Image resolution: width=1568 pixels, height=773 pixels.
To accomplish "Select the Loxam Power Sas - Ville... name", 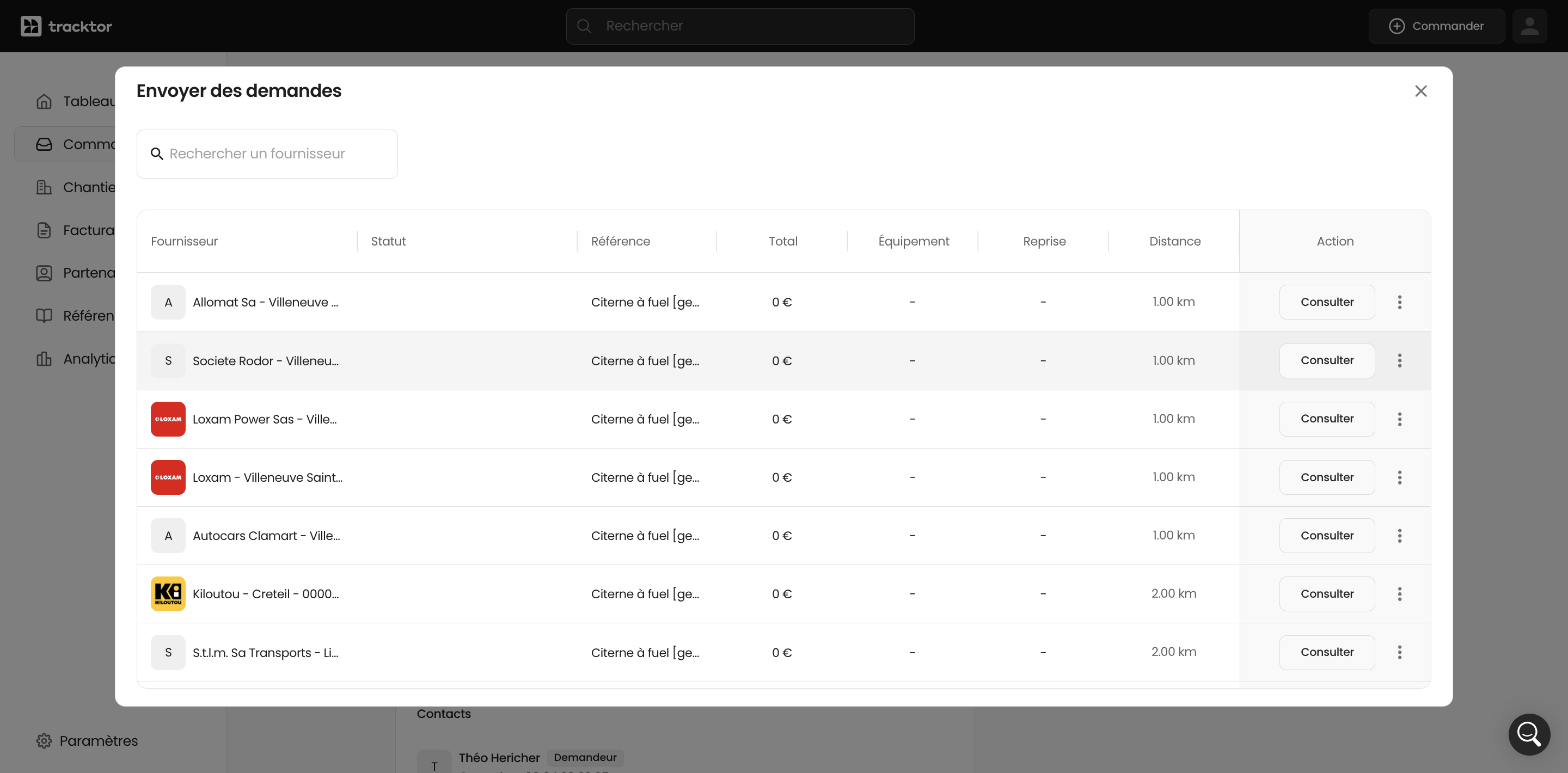I will [265, 419].
